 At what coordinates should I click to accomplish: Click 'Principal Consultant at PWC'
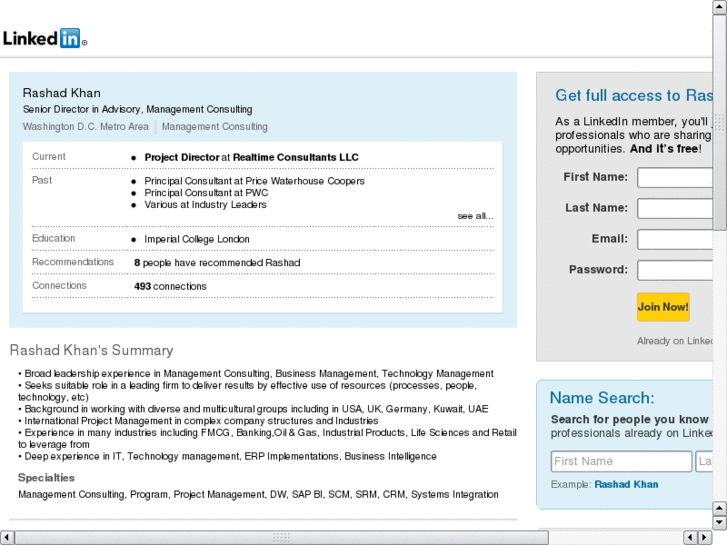(206, 193)
